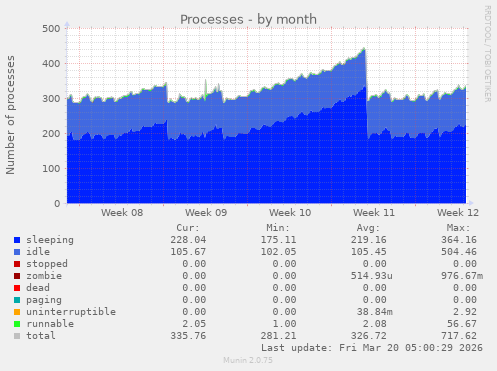Screen dimensions: 497x371
Task: Select the 'runnable' legend label
Action: pos(50,324)
